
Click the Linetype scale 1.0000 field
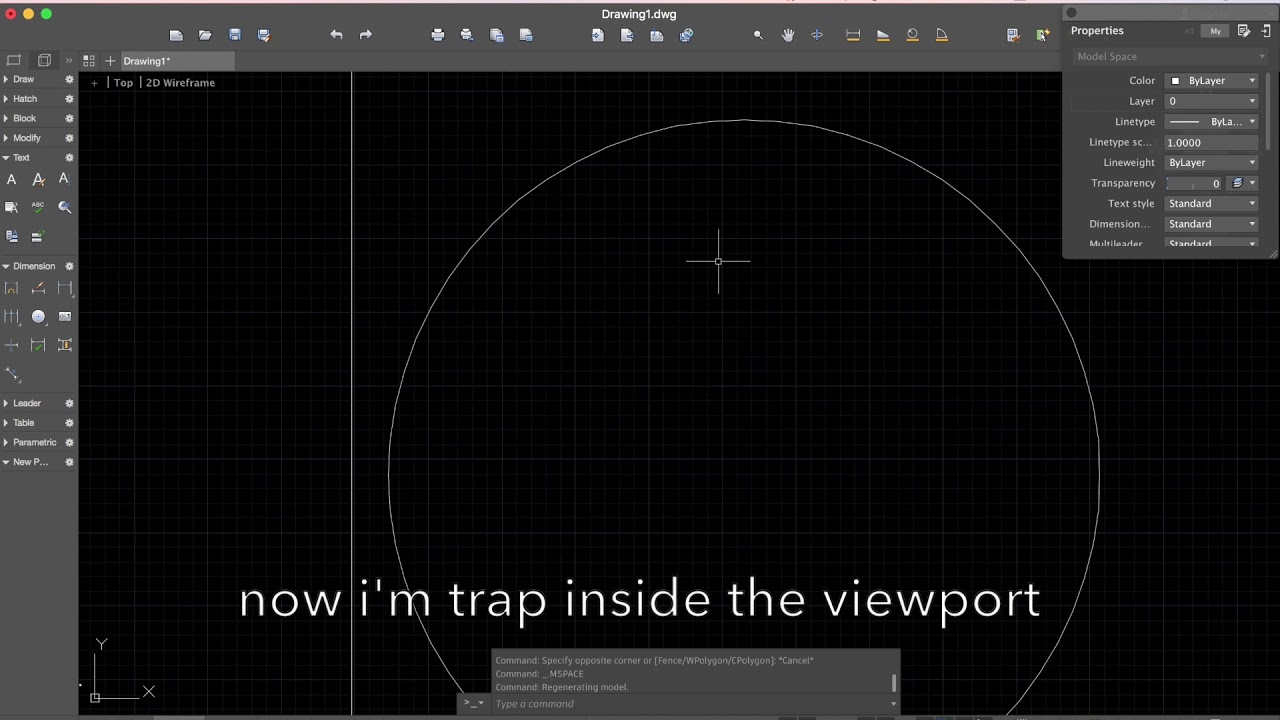(1212, 143)
